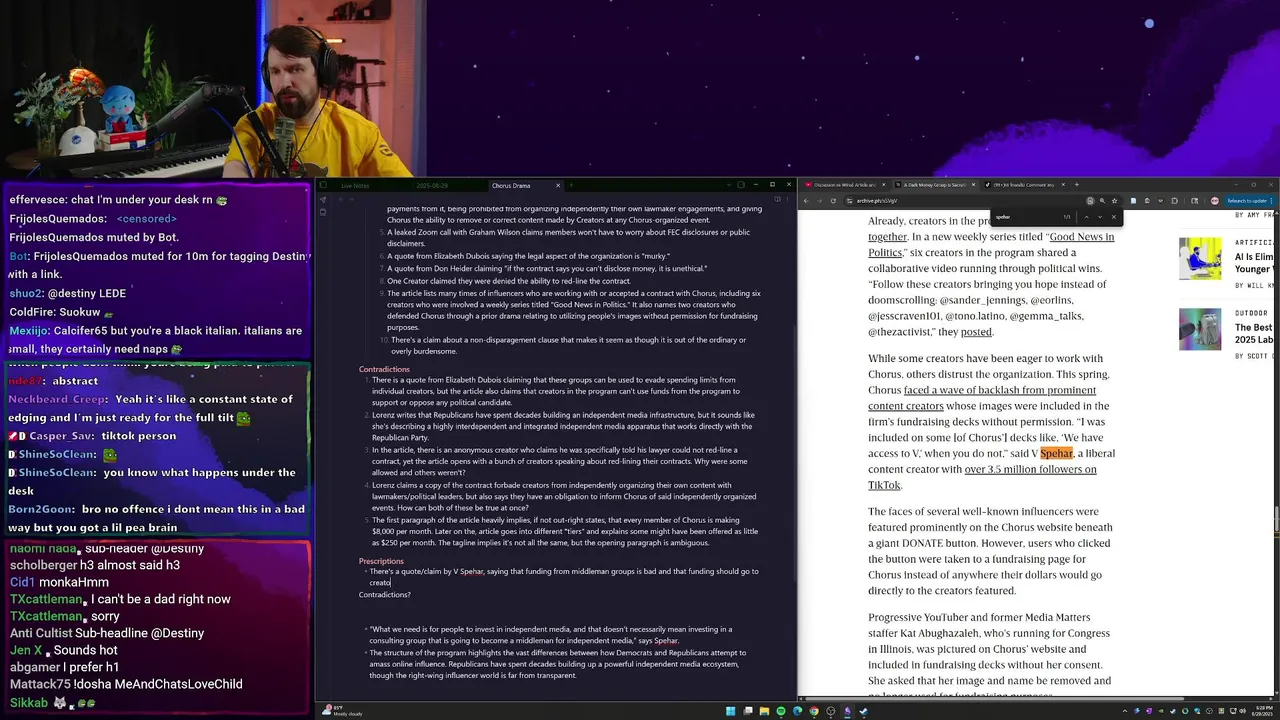This screenshot has width=1280, height=720.
Task: Open the 2025-08-29 note tab
Action: point(432,185)
